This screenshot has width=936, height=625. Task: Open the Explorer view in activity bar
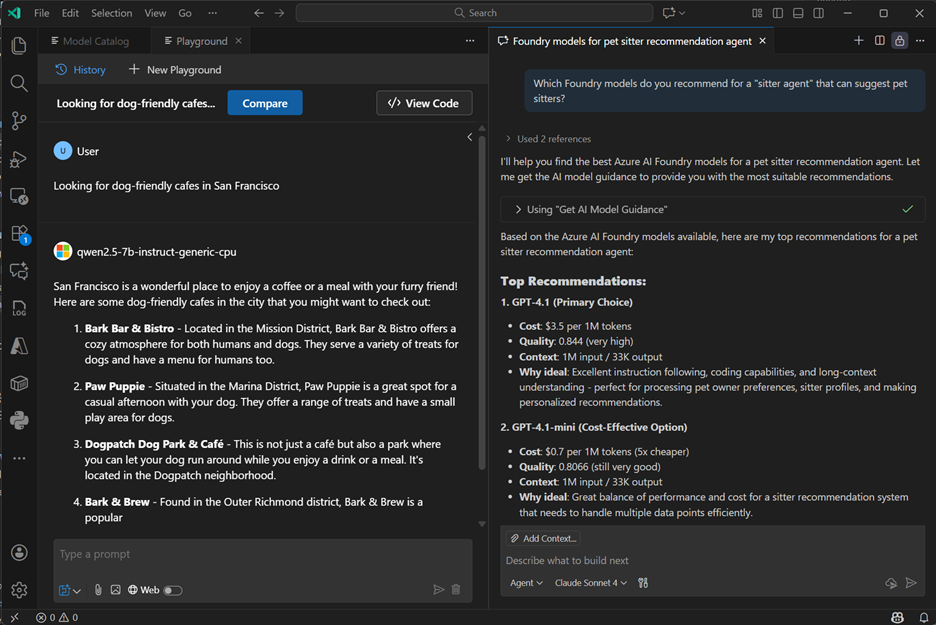click(19, 46)
